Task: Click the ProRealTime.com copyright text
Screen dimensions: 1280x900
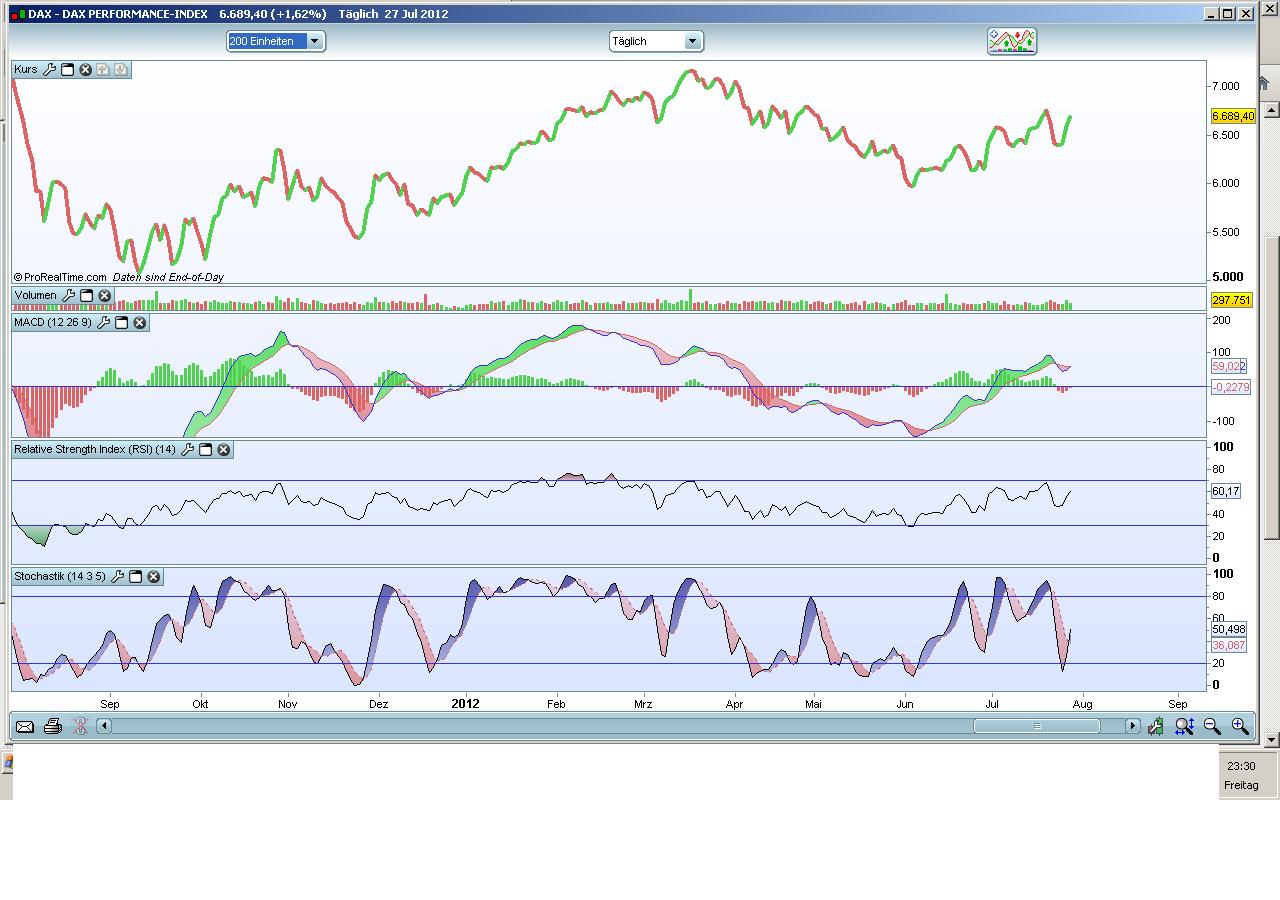Action: (60, 277)
